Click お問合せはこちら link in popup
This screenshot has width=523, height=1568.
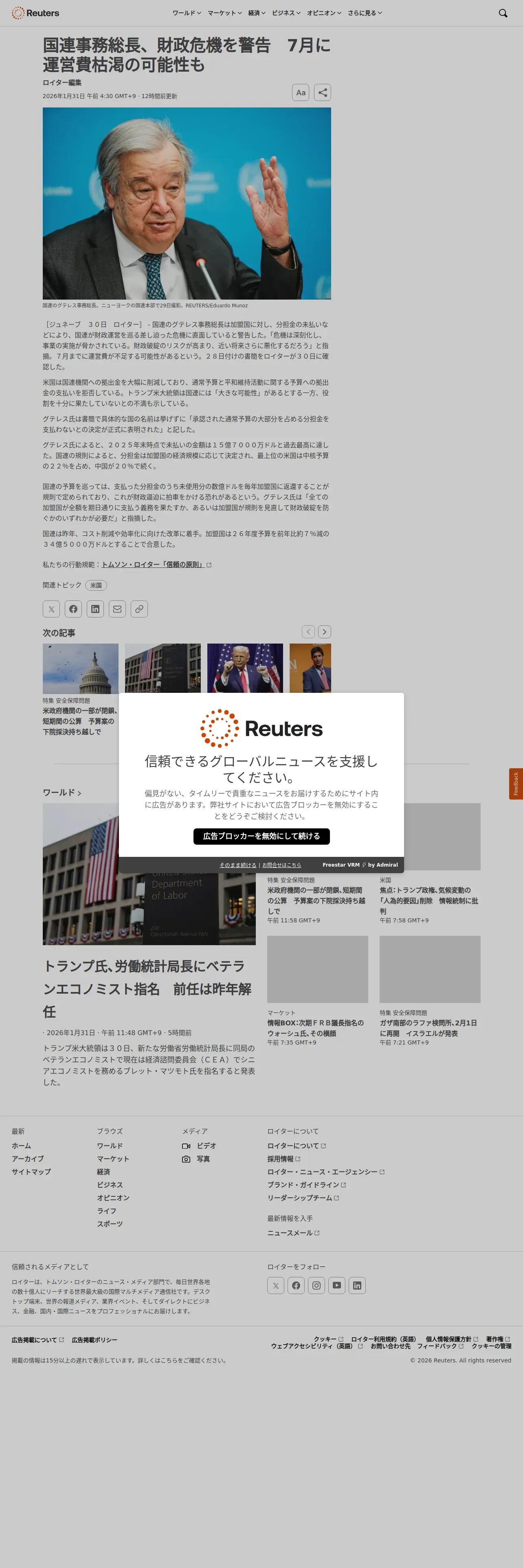coord(281,865)
